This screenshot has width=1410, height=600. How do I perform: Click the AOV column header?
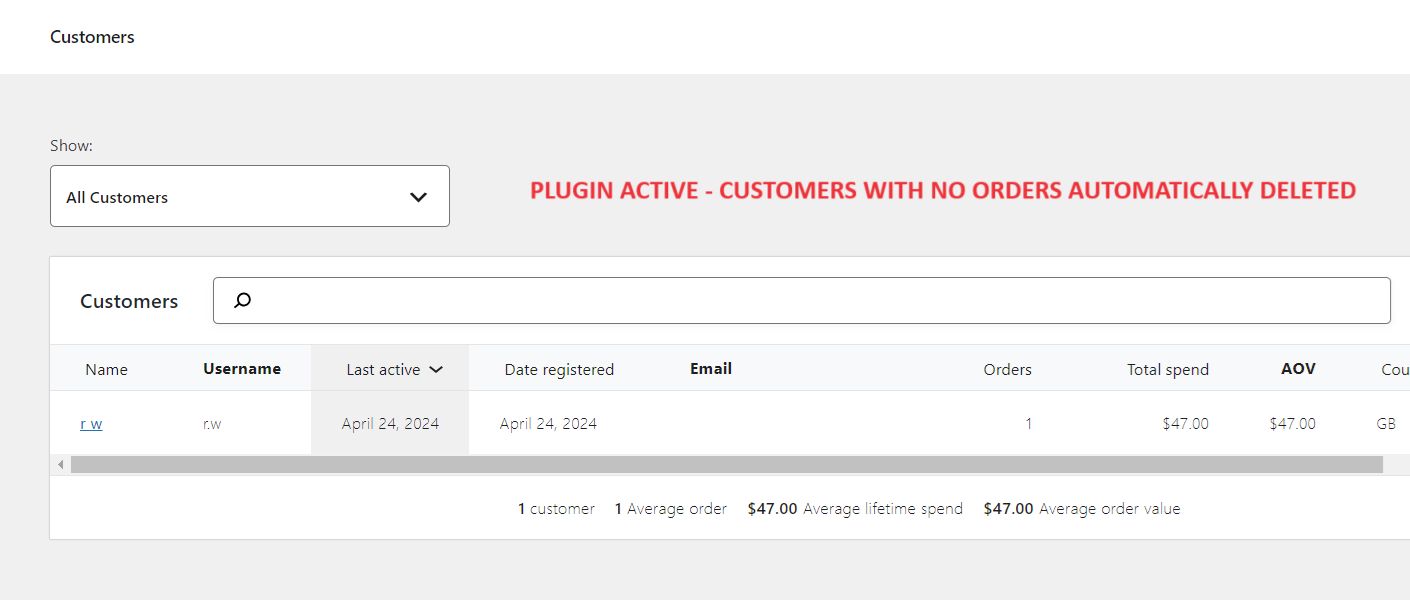click(1298, 369)
